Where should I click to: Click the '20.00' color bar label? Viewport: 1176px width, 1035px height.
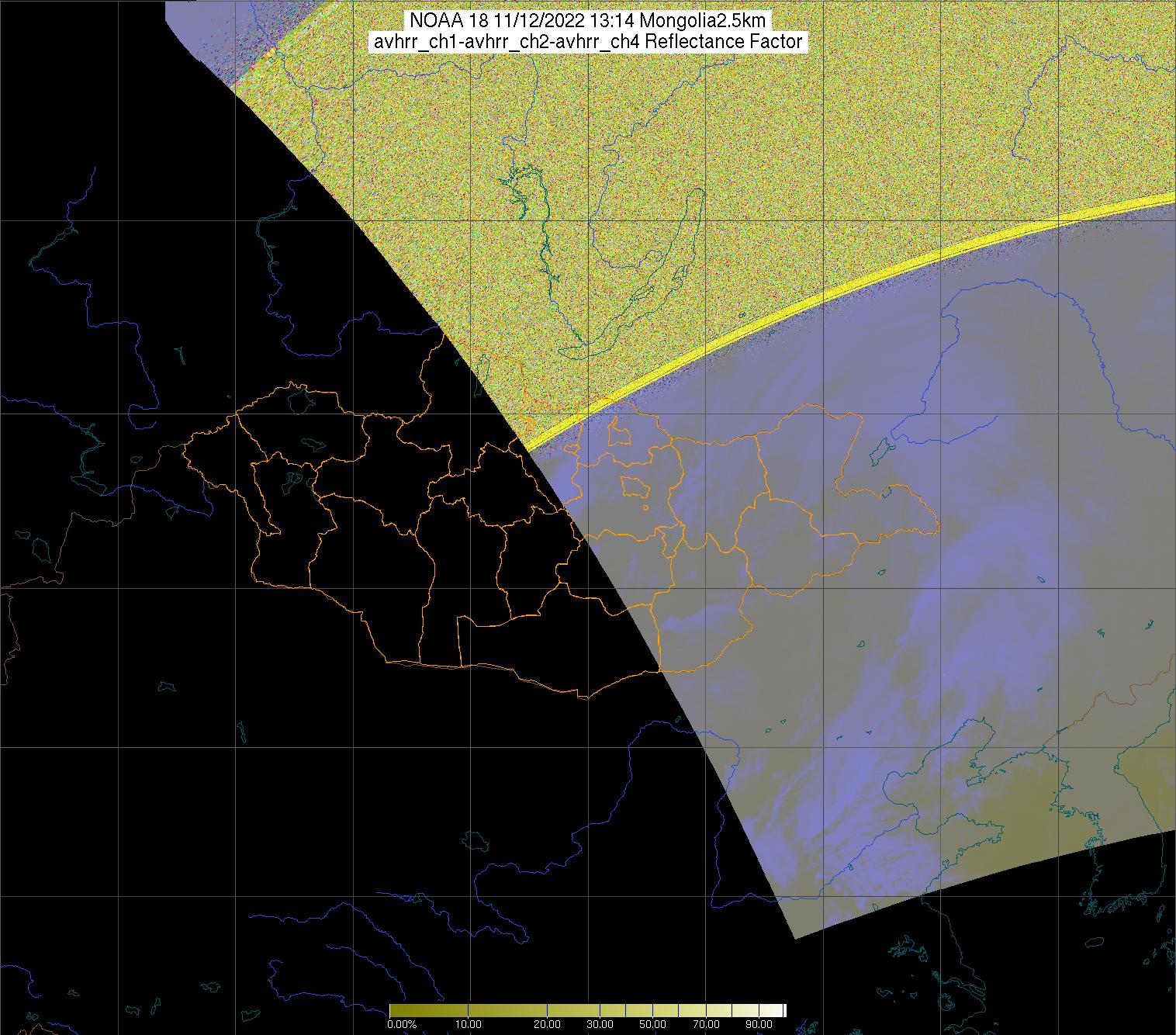click(x=547, y=1024)
